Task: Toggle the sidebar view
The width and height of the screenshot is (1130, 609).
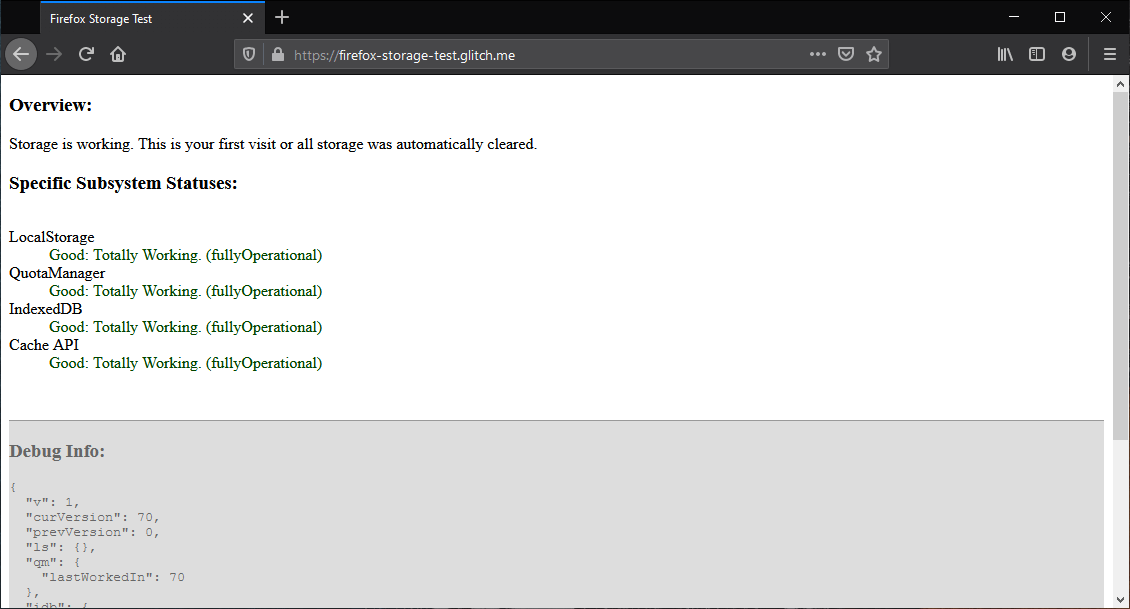Action: (1037, 55)
